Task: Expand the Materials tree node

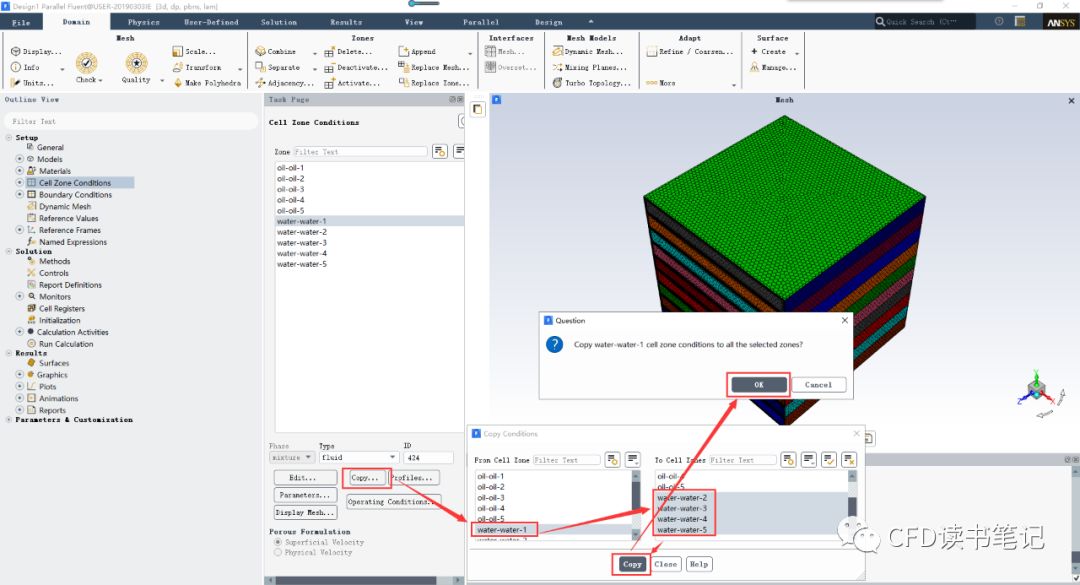Action: tap(19, 171)
